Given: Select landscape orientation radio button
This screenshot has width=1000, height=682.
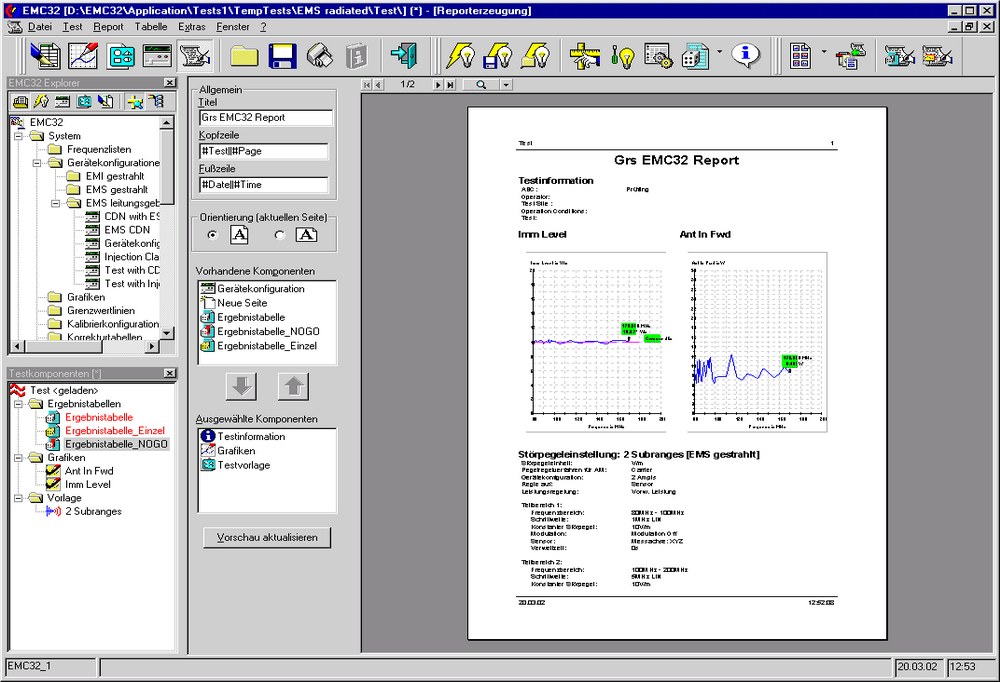Looking at the screenshot, I should [279, 235].
